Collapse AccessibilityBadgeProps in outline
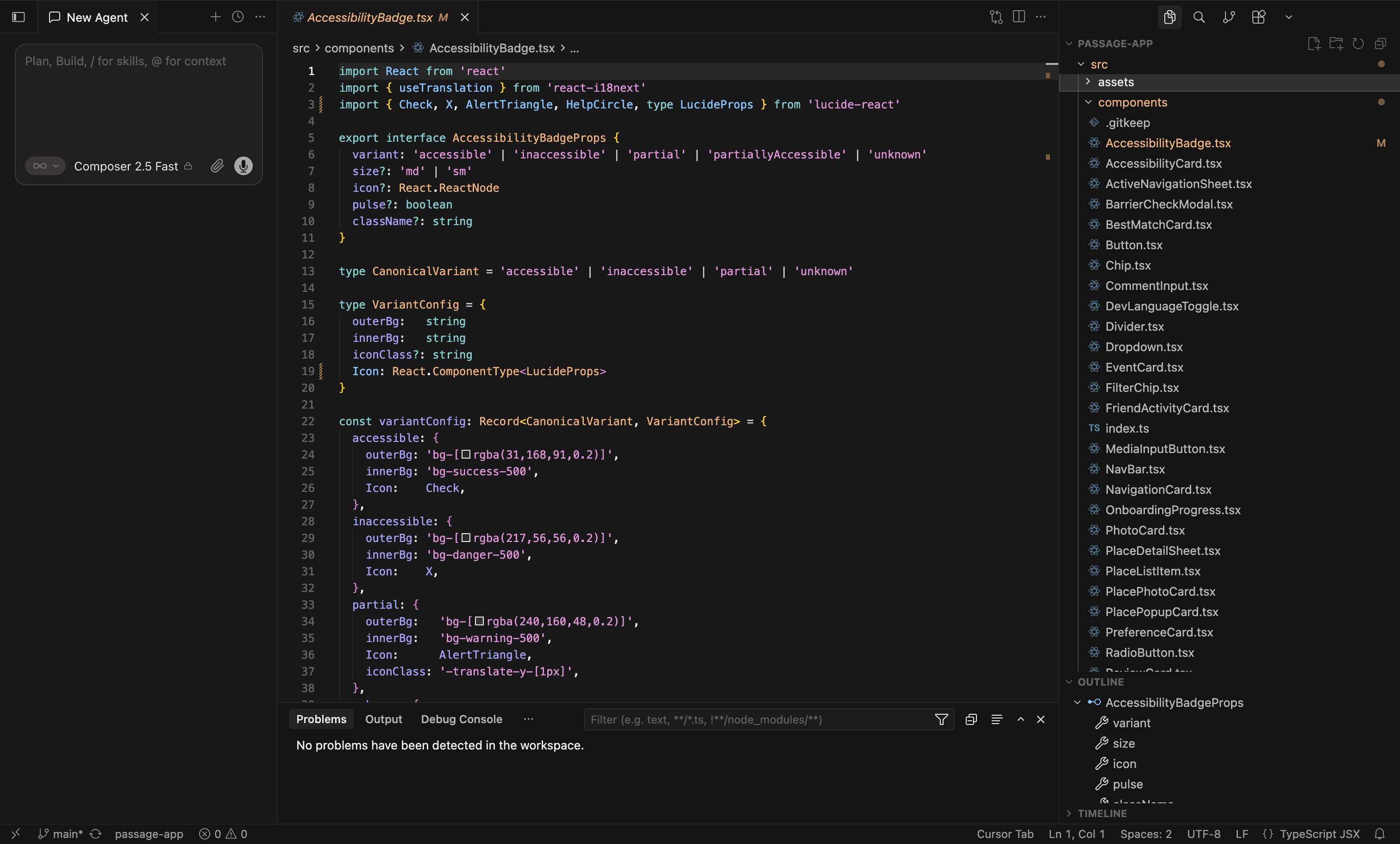This screenshot has width=1400, height=844. click(1077, 702)
